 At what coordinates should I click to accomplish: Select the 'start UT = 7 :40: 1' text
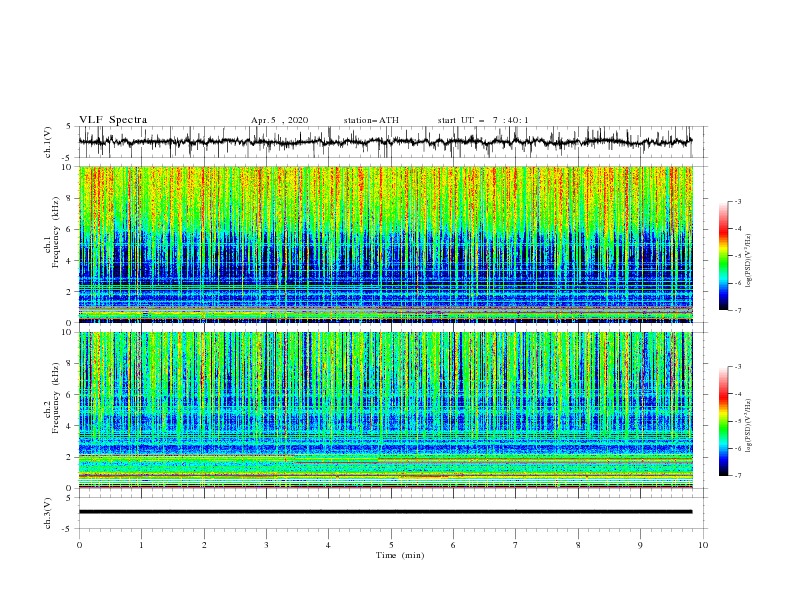(483, 120)
